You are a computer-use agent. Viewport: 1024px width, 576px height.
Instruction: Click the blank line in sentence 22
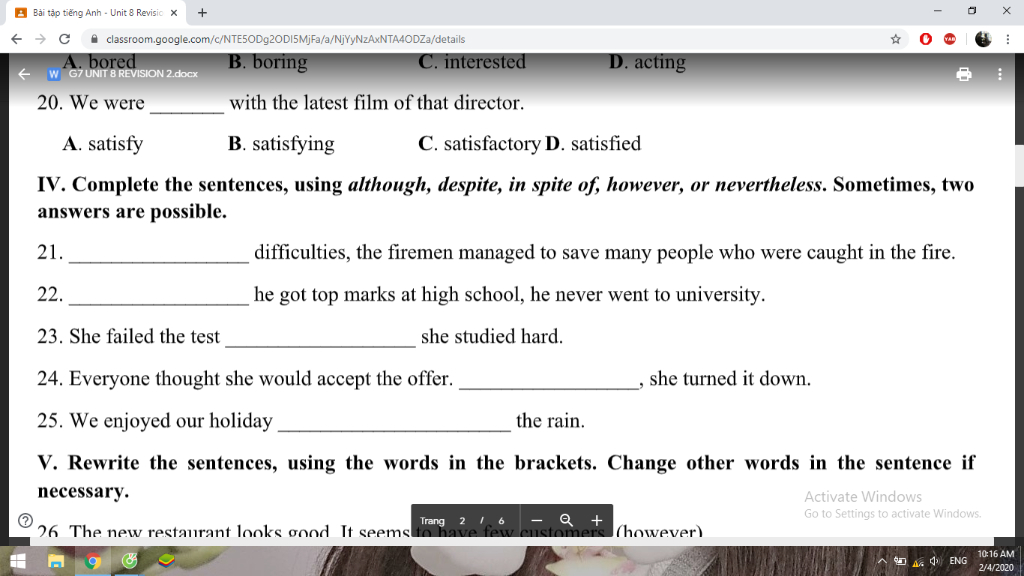pyautogui.click(x=159, y=298)
